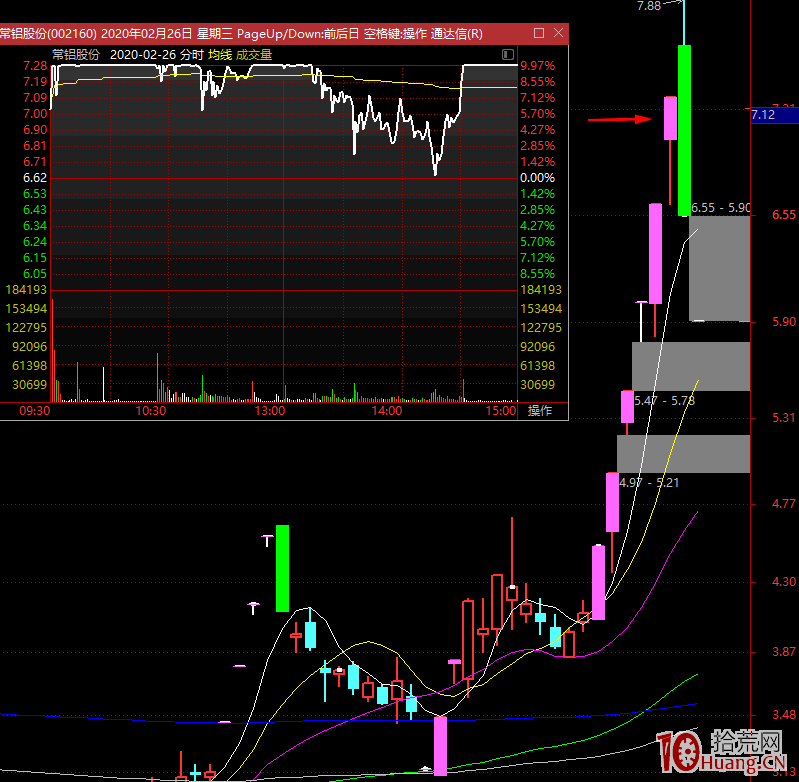Click the 9.97% percentage label
The height and width of the screenshot is (782, 799).
(x=538, y=66)
